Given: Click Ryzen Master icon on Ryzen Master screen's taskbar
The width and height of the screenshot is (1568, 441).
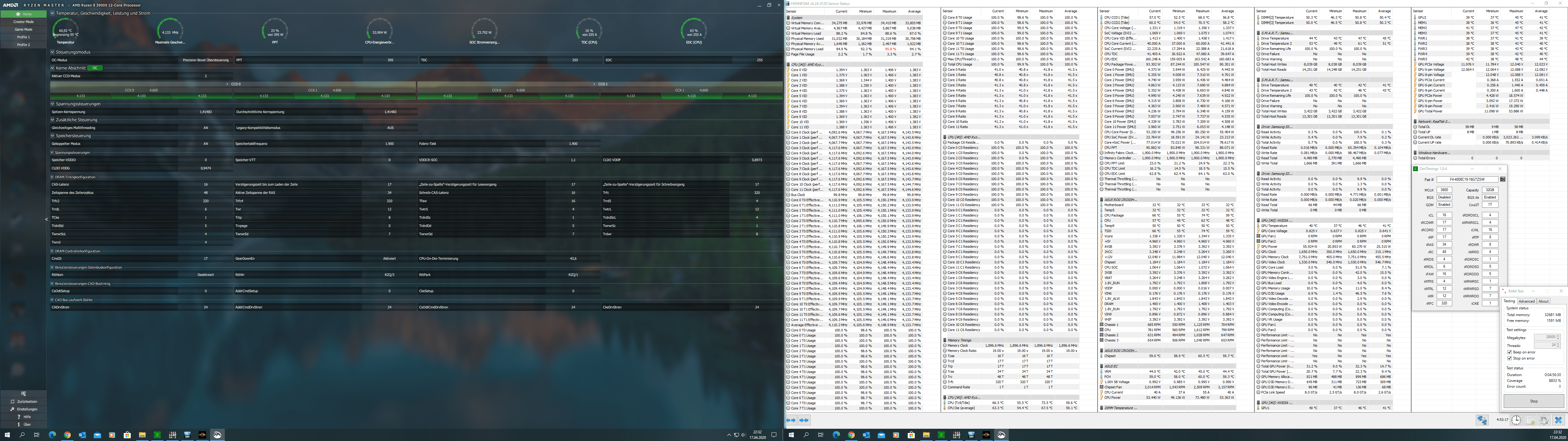Looking at the screenshot, I should point(202,435).
